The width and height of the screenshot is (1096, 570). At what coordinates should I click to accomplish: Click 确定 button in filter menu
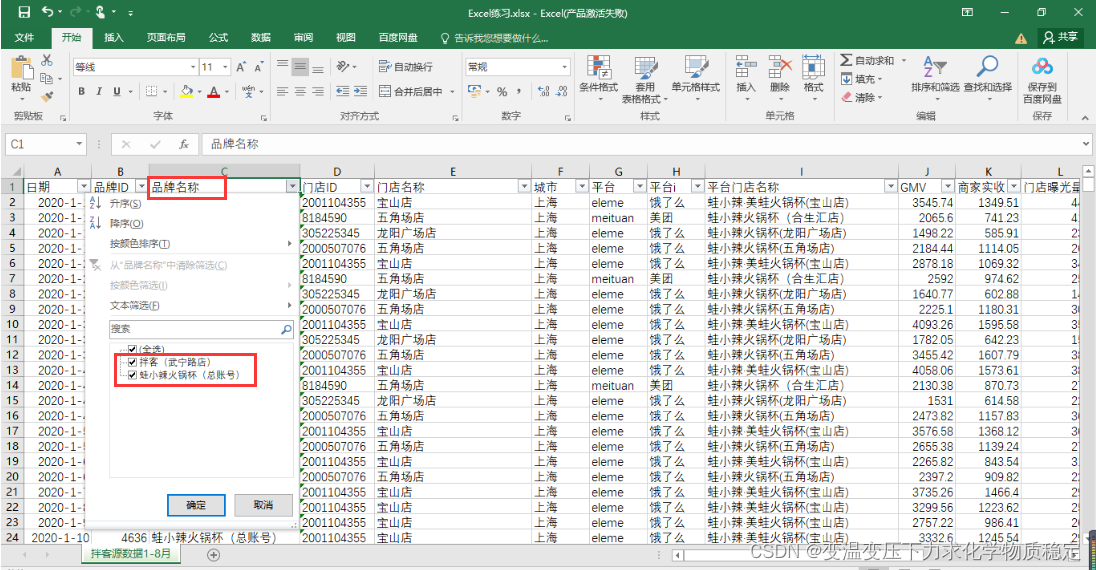(x=196, y=505)
